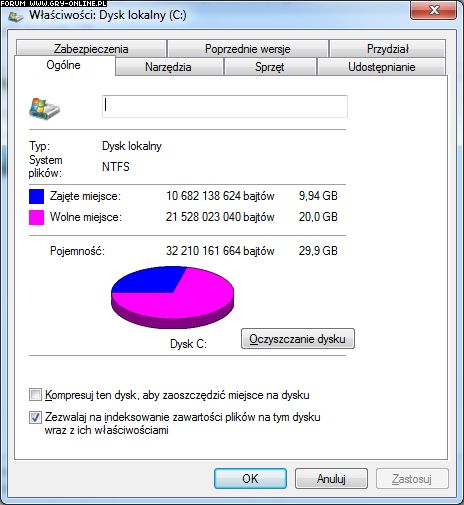Viewport: 464px width, 505px height.
Task: Switch to the Sprzęt tab
Action: pyautogui.click(x=270, y=67)
